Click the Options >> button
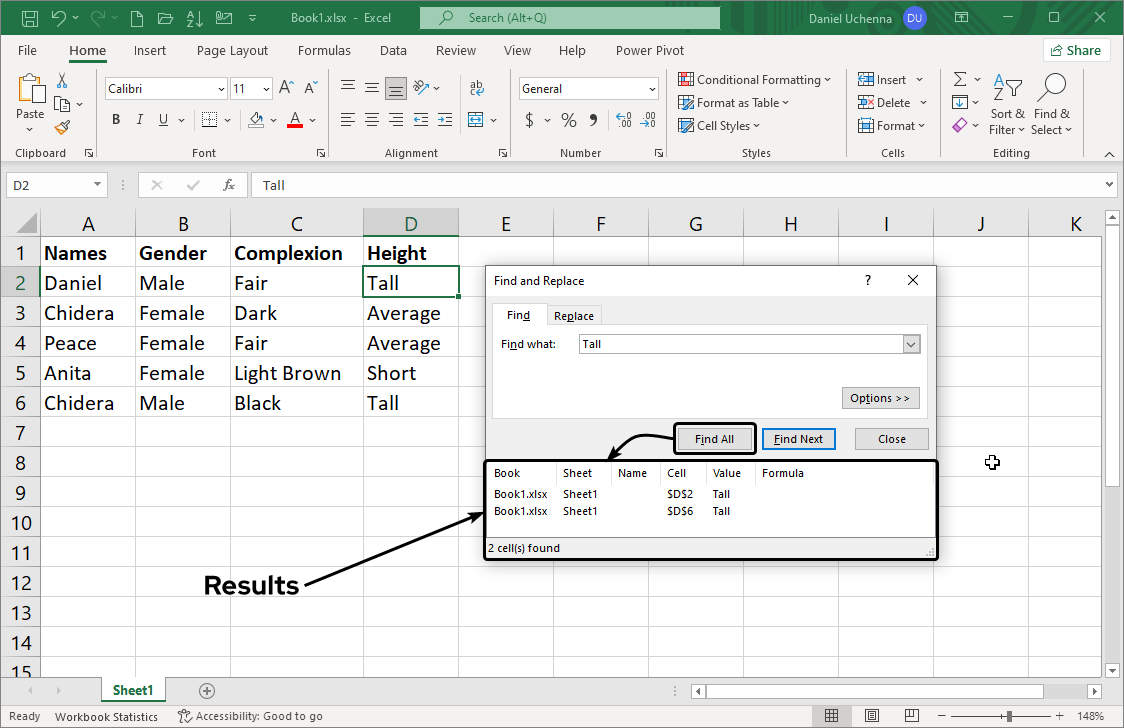Viewport: 1124px width, 728px height. [x=880, y=398]
